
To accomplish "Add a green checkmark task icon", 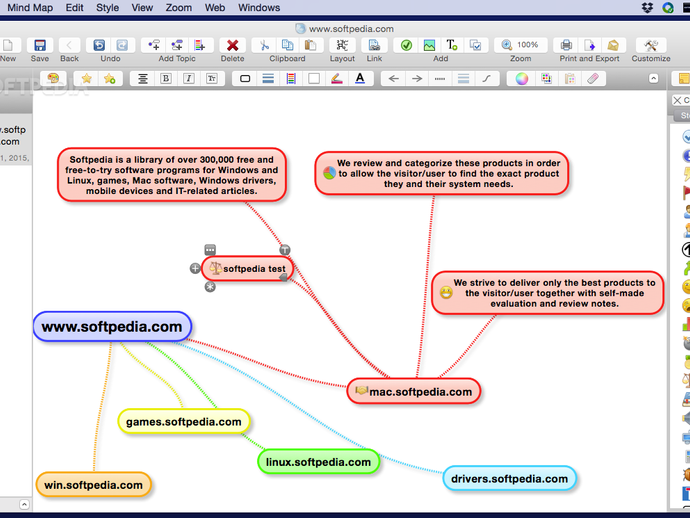I will (x=406, y=45).
